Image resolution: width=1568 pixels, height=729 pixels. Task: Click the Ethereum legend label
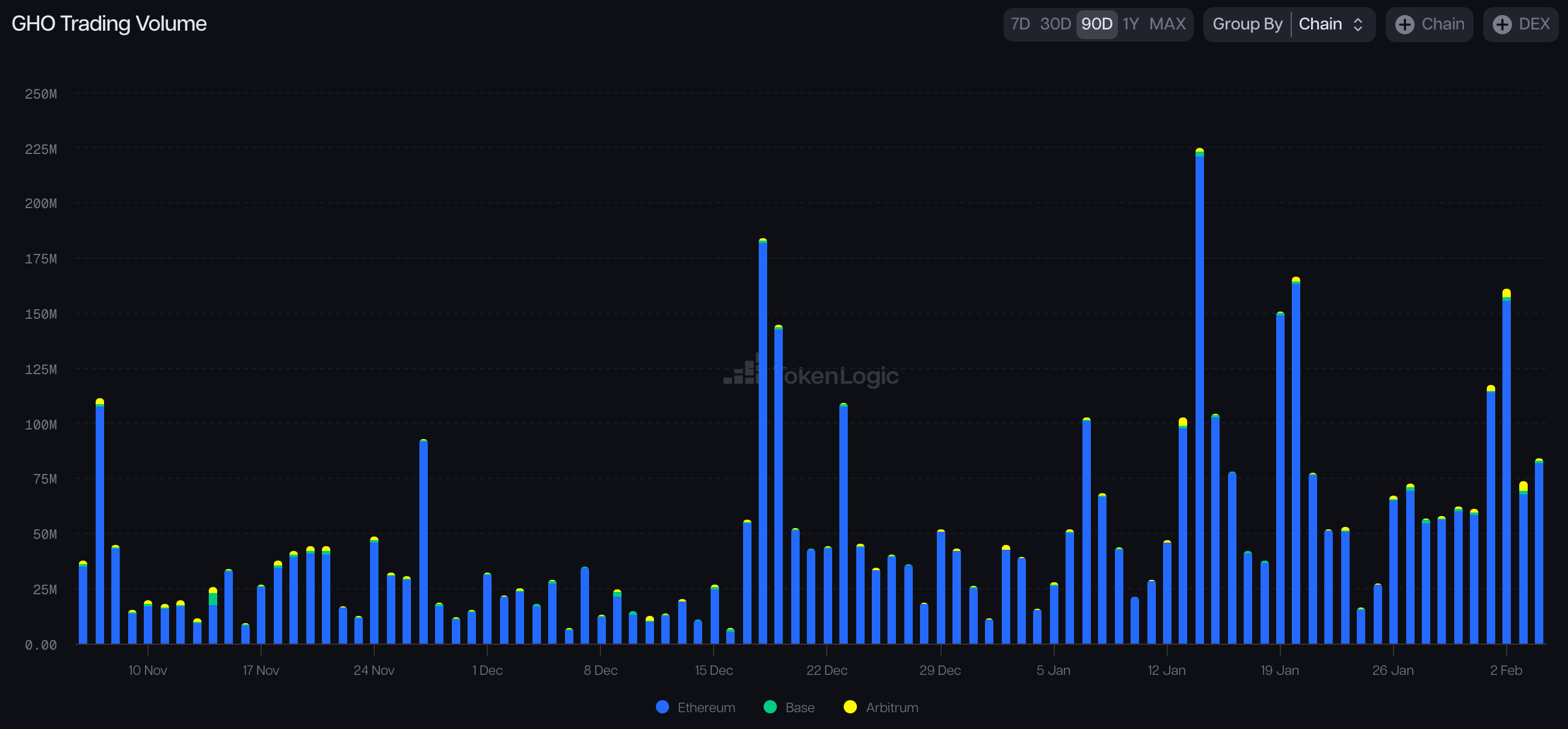pos(706,707)
